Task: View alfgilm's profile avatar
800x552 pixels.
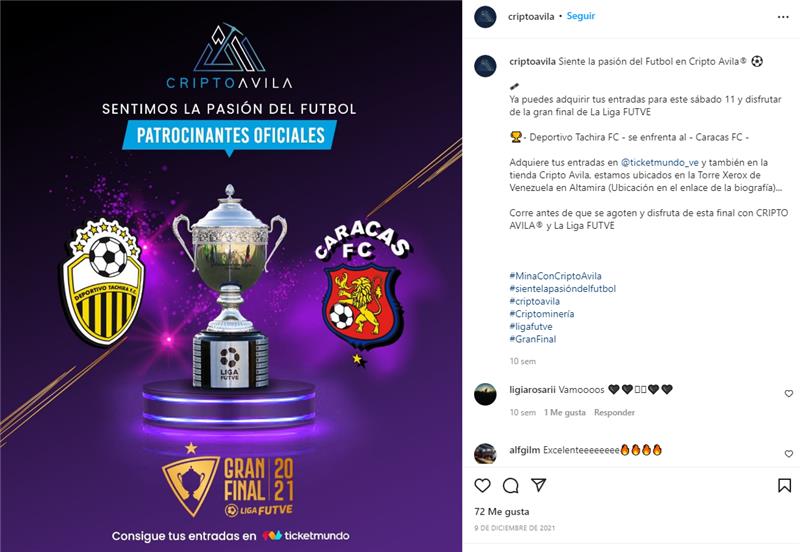Action: pos(485,454)
